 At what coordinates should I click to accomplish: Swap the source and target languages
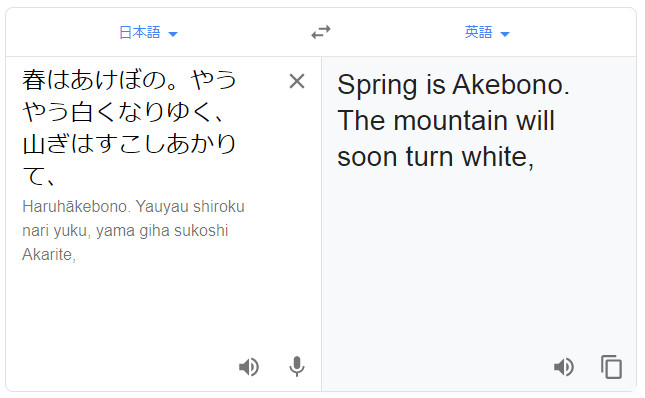(x=321, y=32)
